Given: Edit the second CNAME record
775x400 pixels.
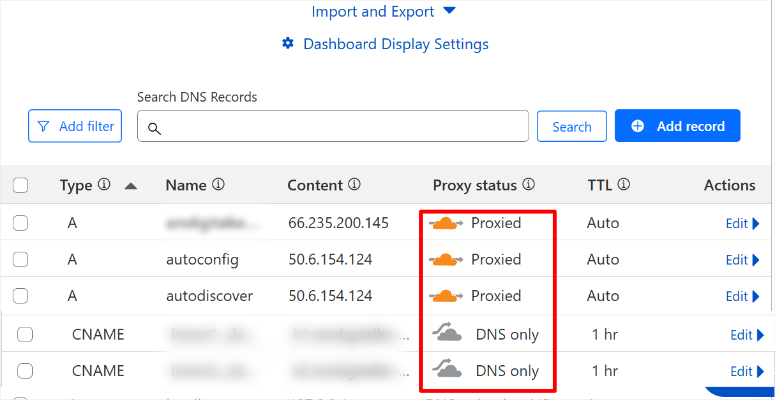Looking at the screenshot, I should click(x=747, y=371).
